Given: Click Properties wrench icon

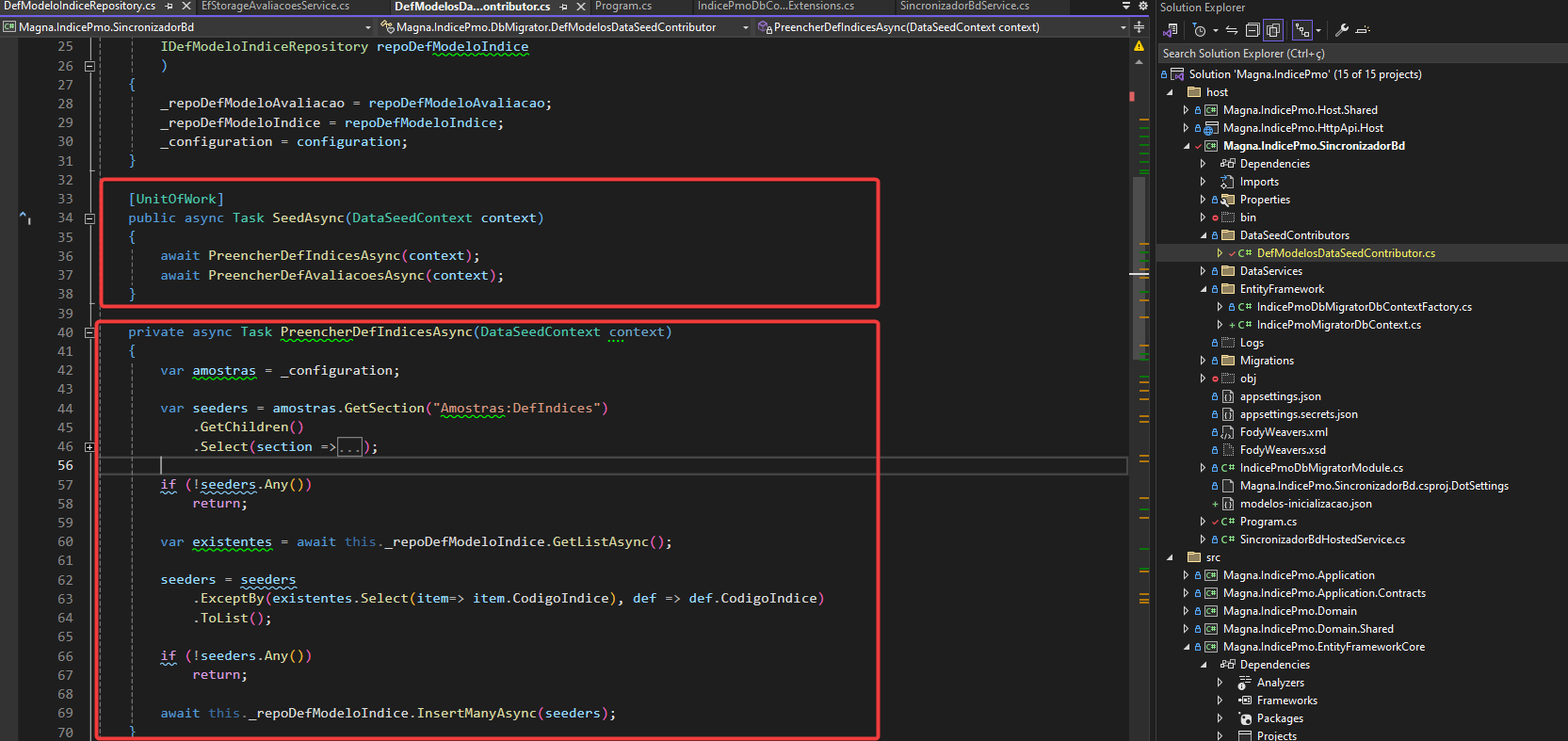Looking at the screenshot, I should tap(1342, 30).
